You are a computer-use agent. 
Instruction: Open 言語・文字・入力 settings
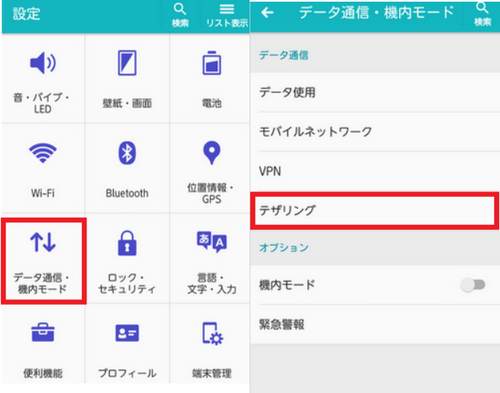click(x=210, y=259)
